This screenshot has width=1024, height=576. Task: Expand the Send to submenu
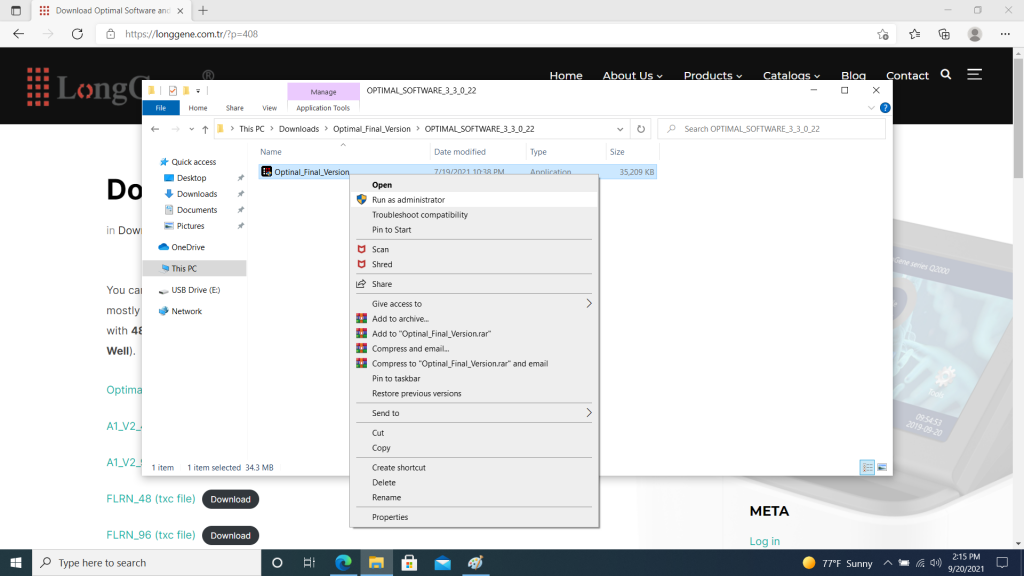[588, 413]
